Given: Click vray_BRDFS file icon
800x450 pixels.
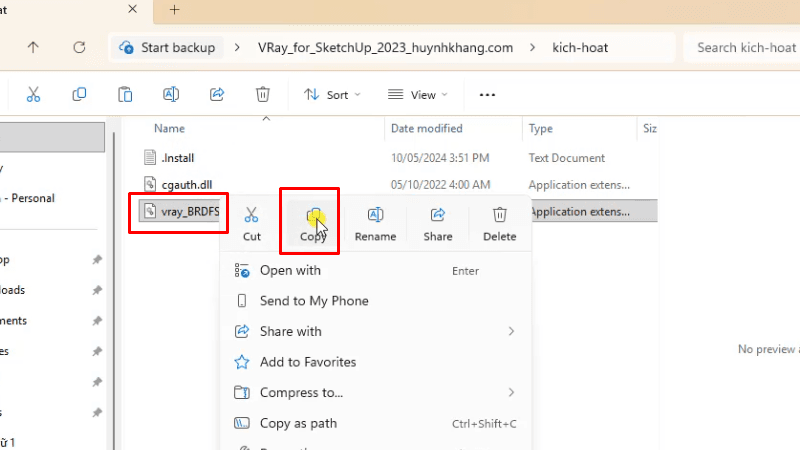Looking at the screenshot, I should [149, 211].
